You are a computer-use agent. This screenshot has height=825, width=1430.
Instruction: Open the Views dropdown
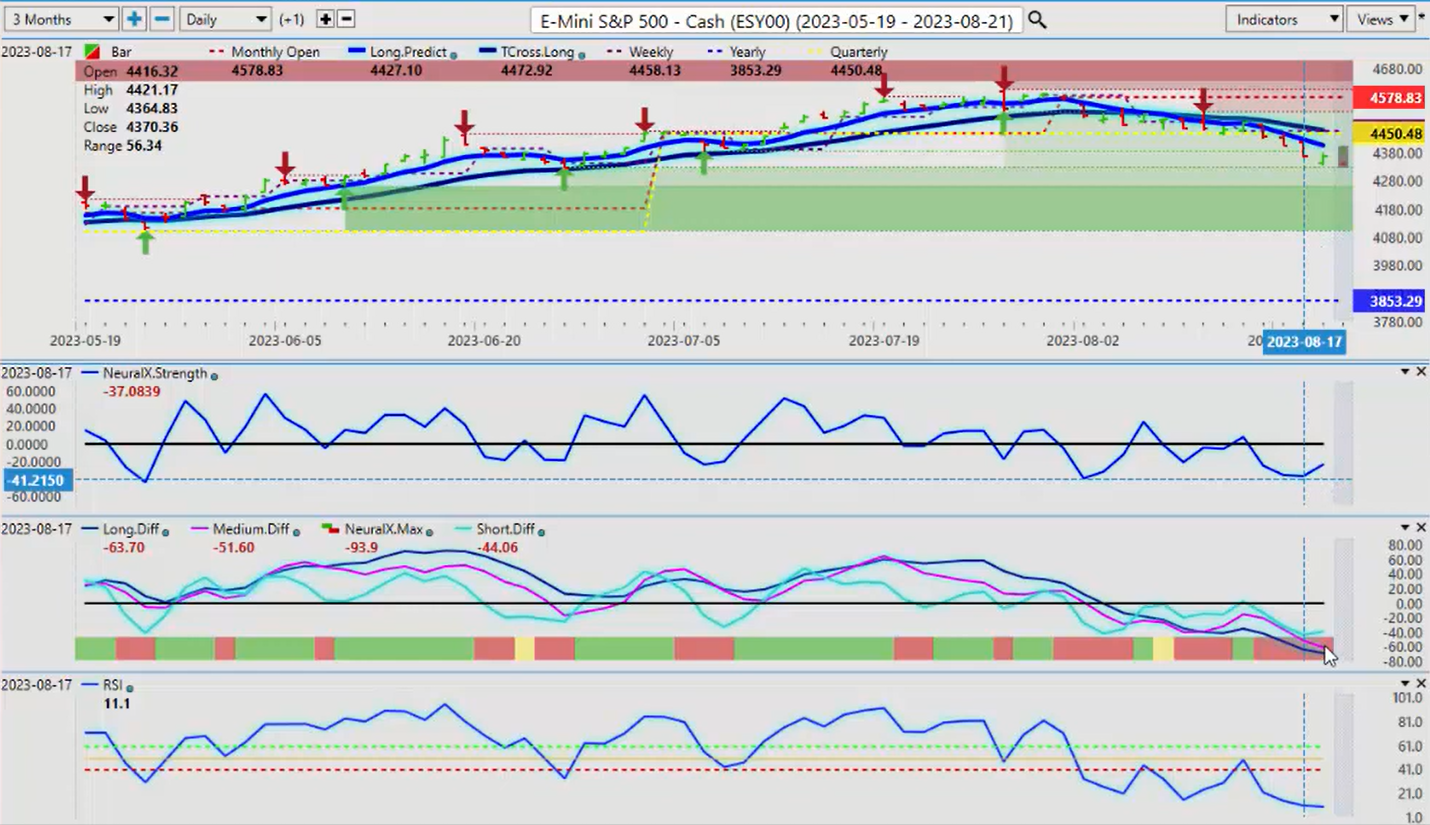(x=1382, y=19)
